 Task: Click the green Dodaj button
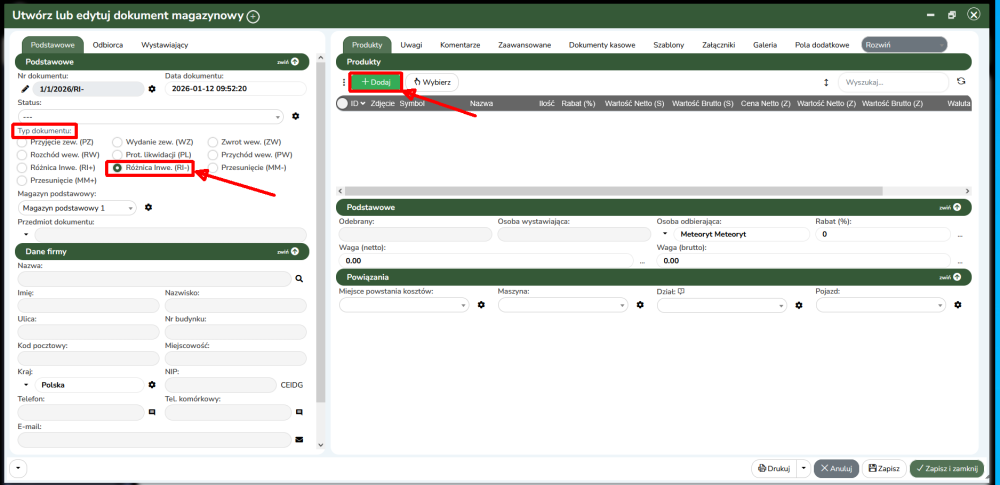376,82
